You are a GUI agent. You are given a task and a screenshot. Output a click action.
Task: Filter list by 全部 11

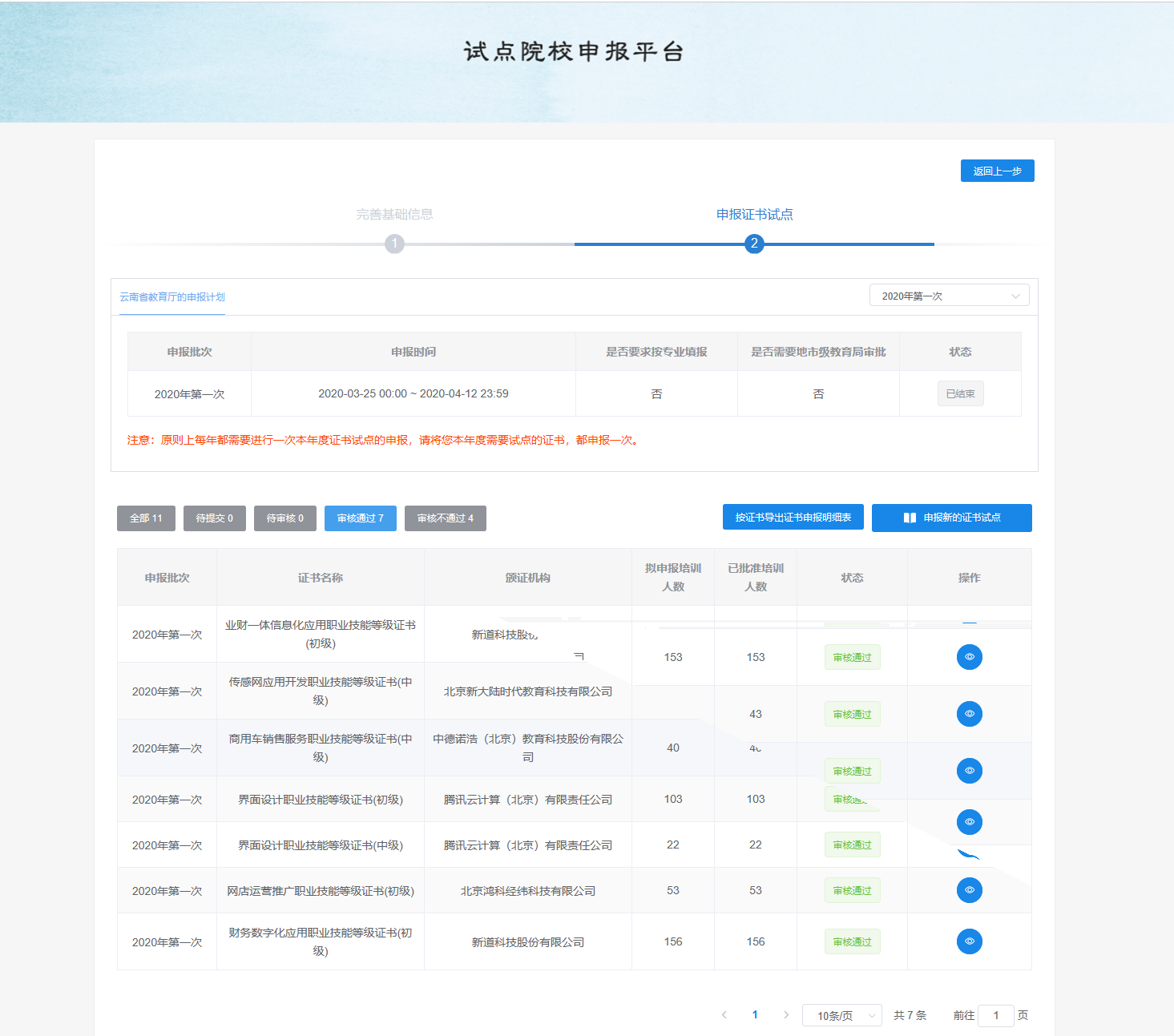pyautogui.click(x=146, y=518)
